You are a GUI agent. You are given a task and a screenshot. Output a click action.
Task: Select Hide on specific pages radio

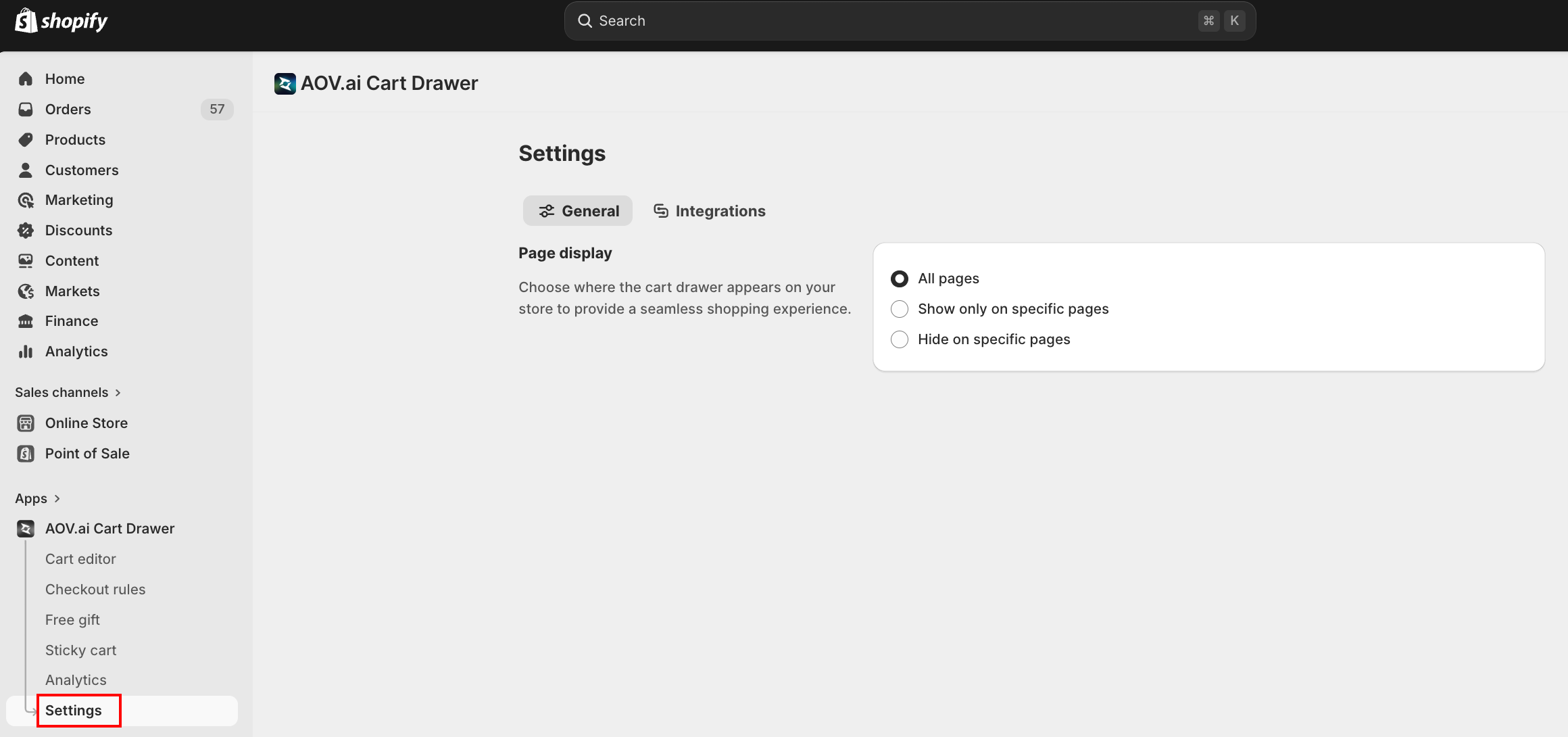900,339
